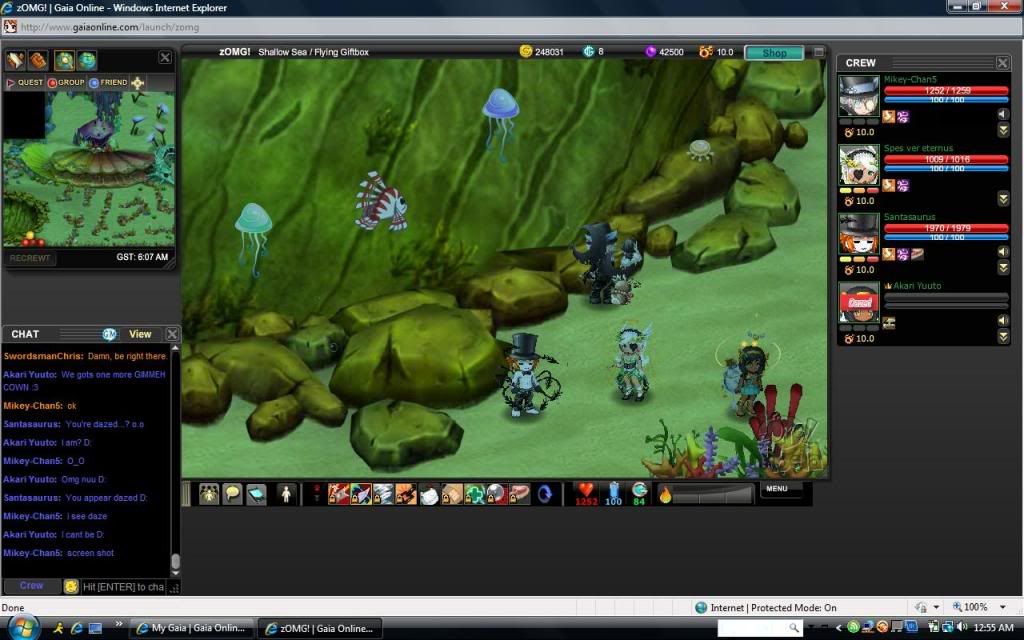Switch to My Gaia taskbar window

(191, 628)
